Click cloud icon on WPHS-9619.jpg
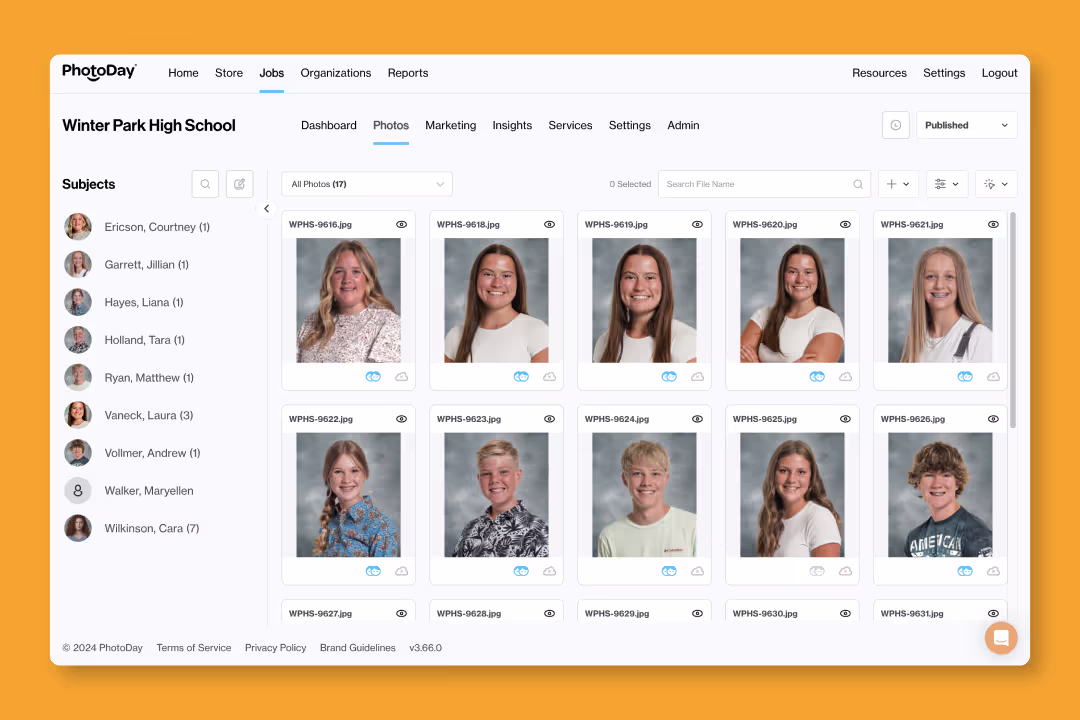Viewport: 1080px width, 720px height. point(698,376)
